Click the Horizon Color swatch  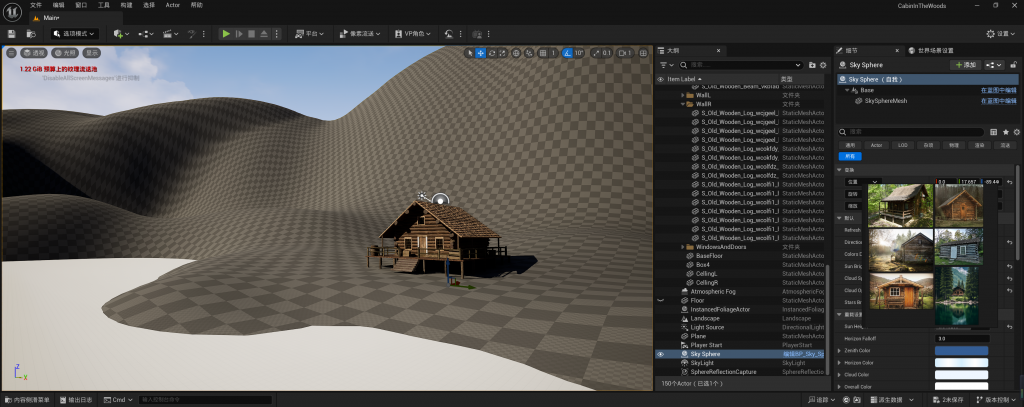click(960, 362)
